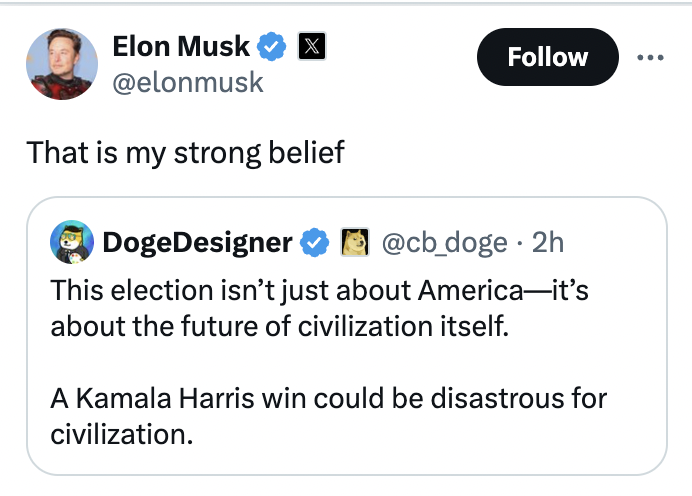Click blank gap between the quoted post paragraphs
This screenshot has width=692, height=496.
click(x=347, y=363)
